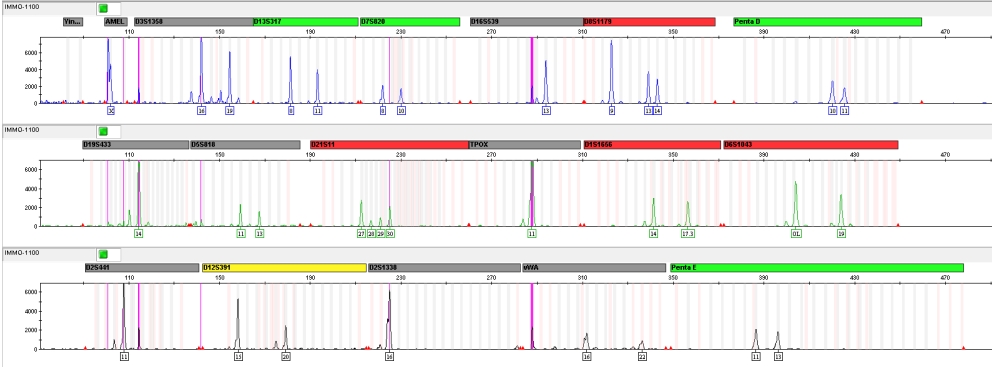1000x367 pixels.
Task: Click allele label 29 under D21S11
Action: click(x=380, y=234)
